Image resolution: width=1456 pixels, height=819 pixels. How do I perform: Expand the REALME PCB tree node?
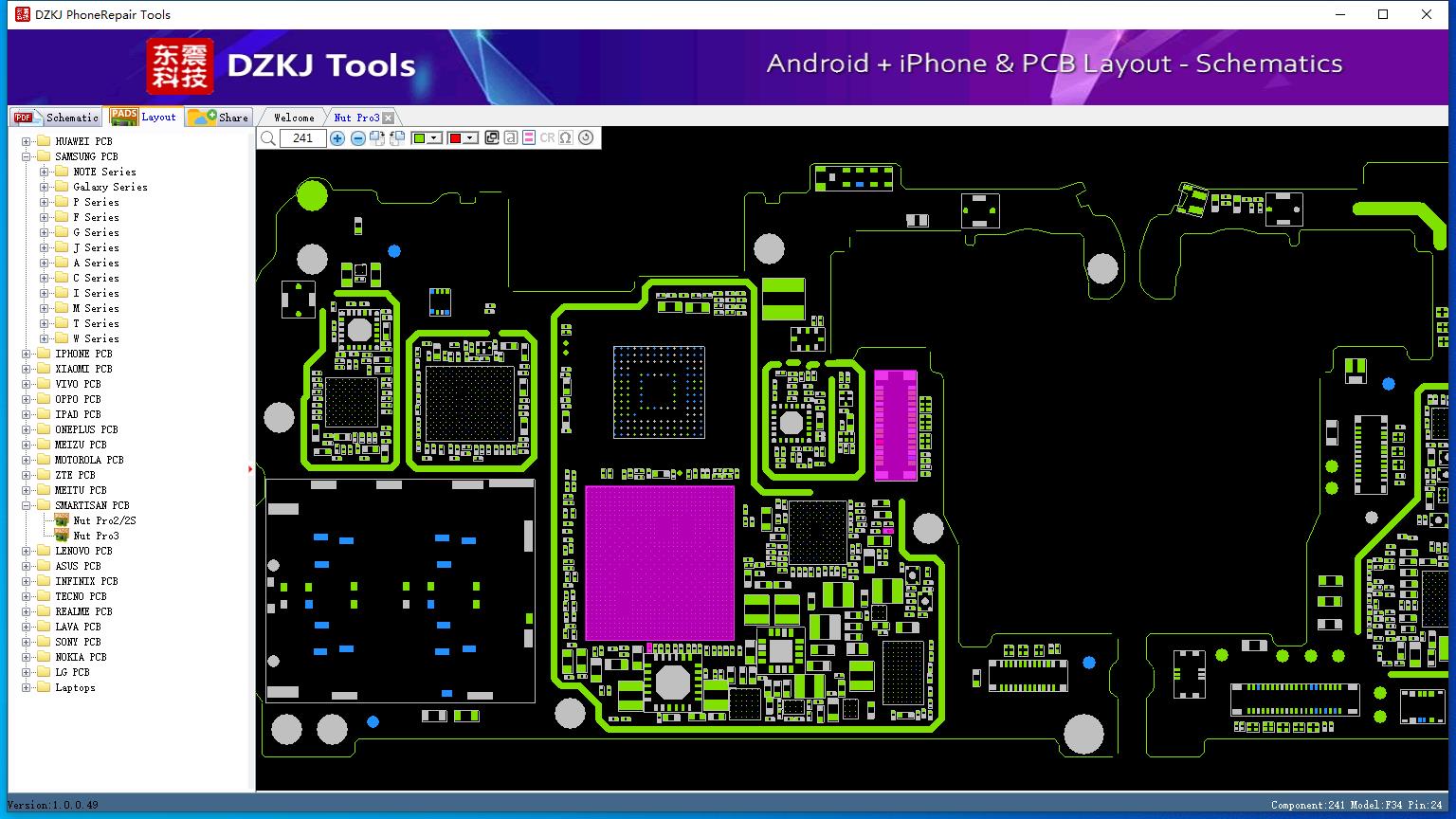pyautogui.click(x=26, y=611)
